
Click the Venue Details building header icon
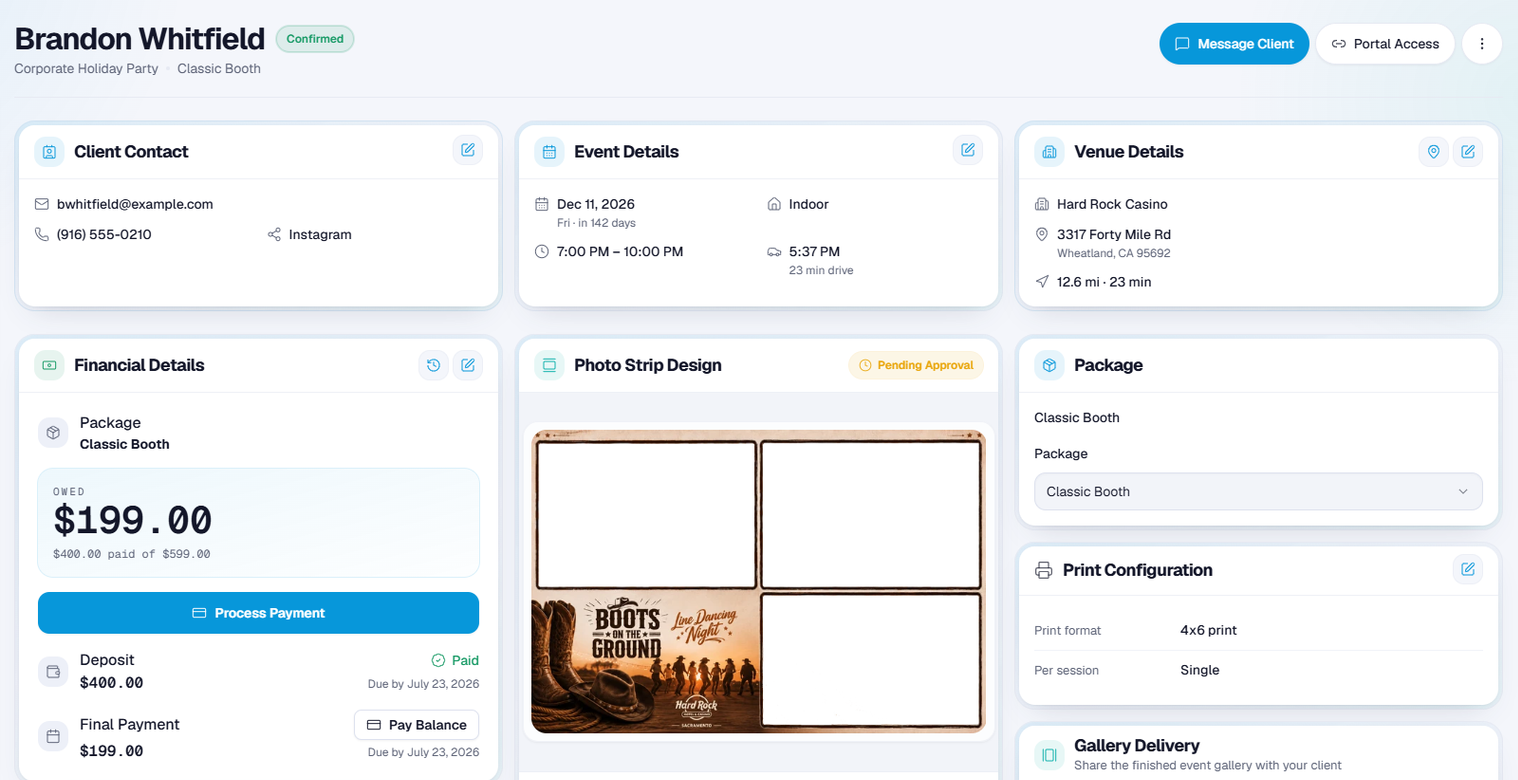(1049, 152)
